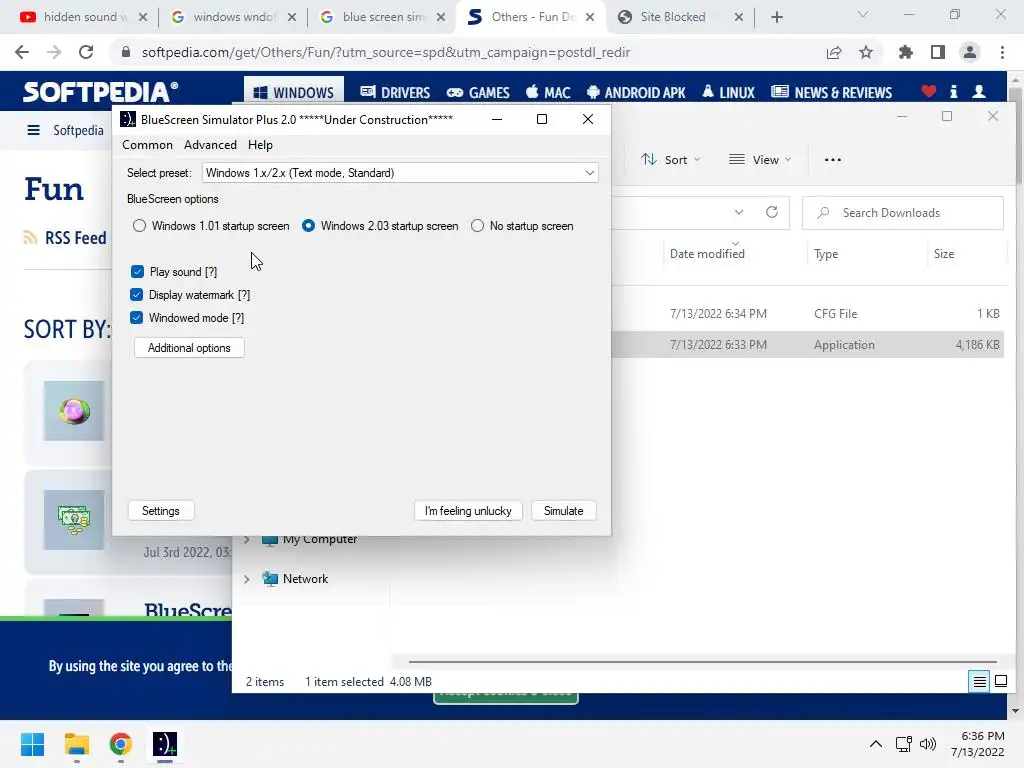Open a new Chrome tab
Viewport: 1024px width, 768px height.
coord(776,17)
